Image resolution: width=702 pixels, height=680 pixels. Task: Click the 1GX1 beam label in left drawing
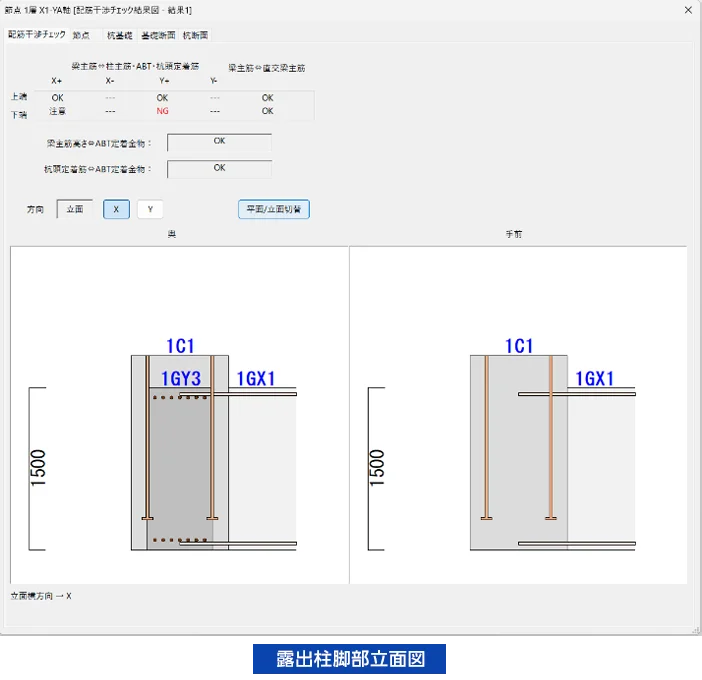tap(255, 379)
